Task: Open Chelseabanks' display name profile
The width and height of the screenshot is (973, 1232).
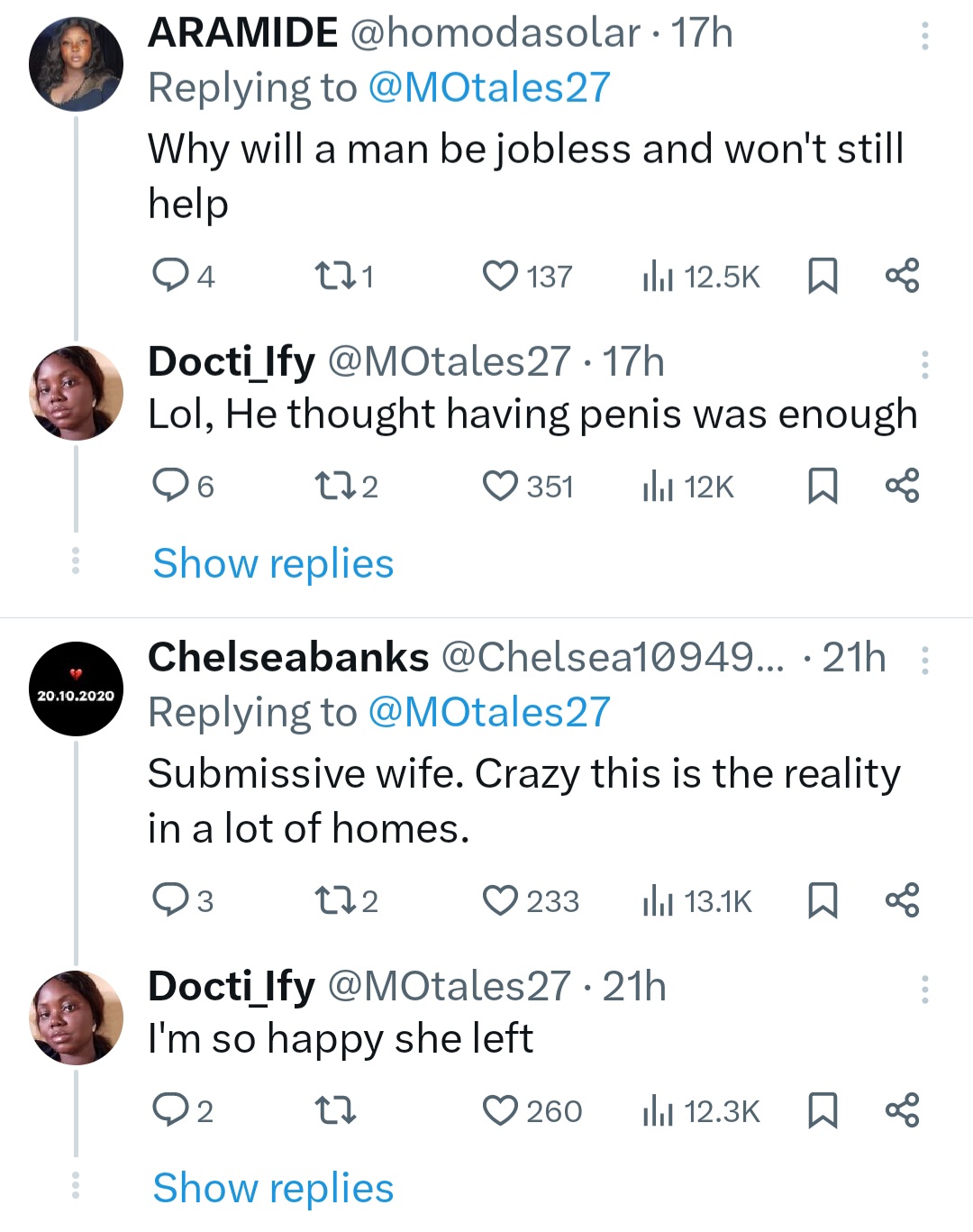Action: click(288, 657)
